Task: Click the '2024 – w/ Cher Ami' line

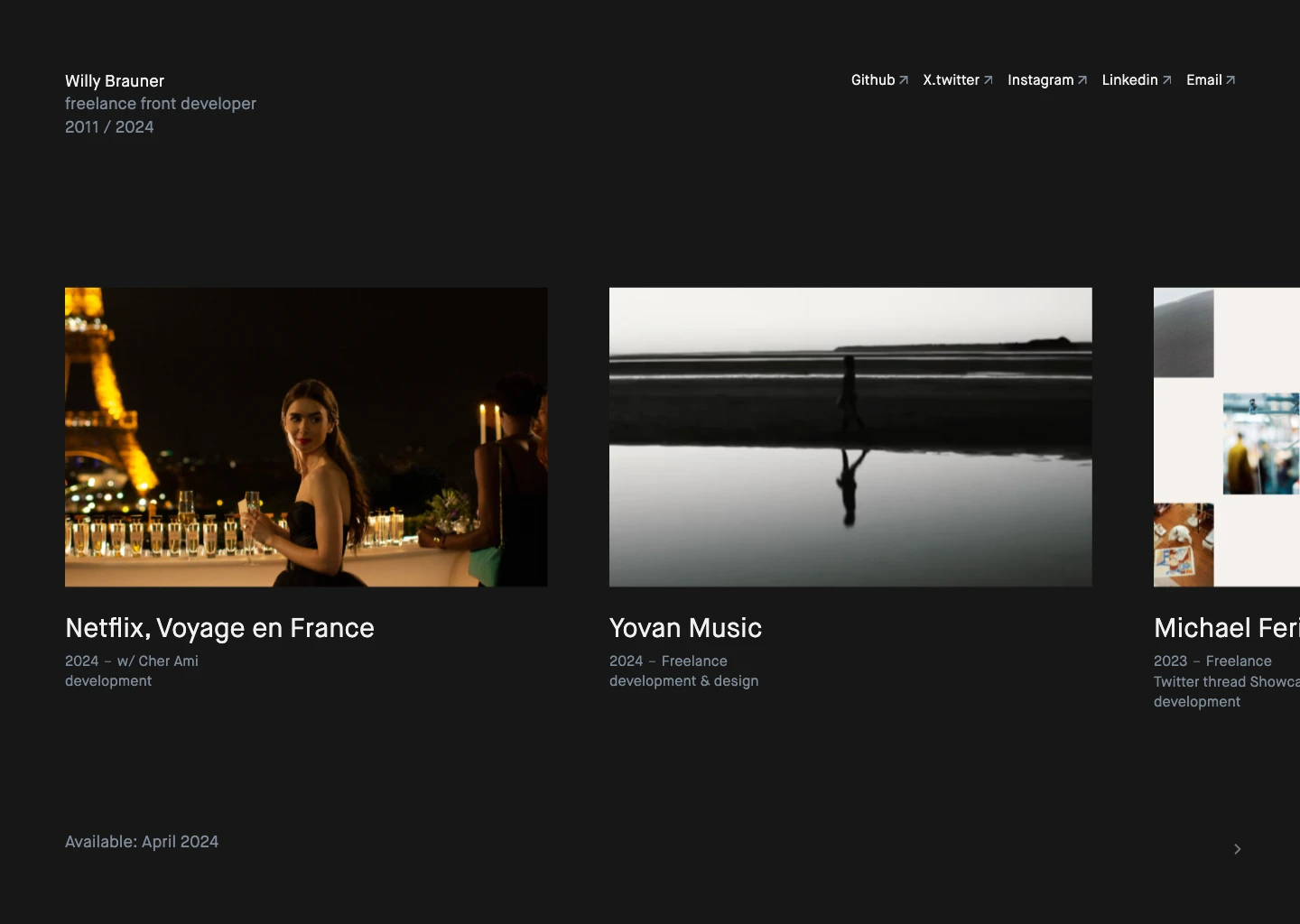Action: [132, 661]
